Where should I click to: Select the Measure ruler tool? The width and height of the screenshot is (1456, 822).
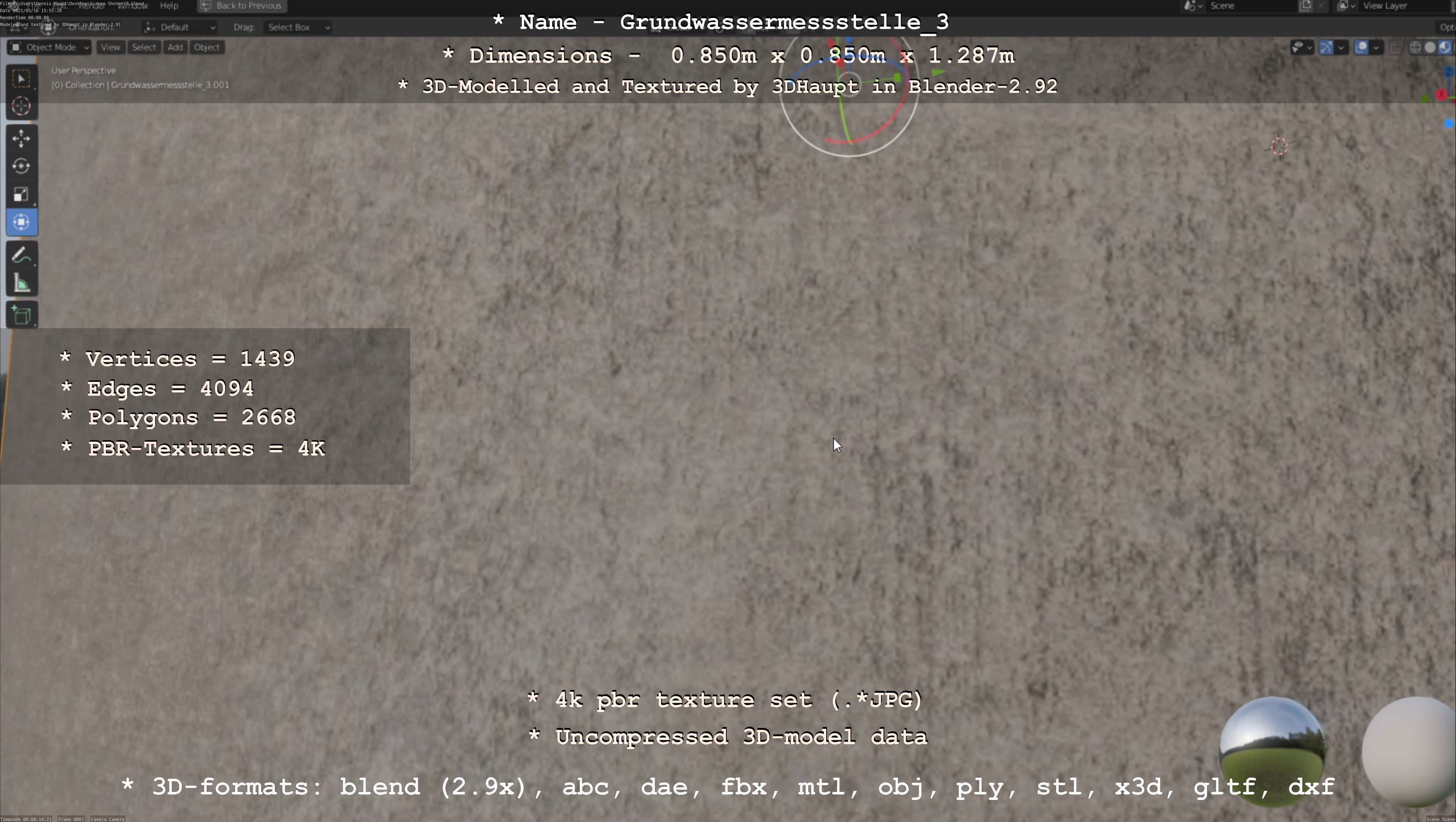21,283
